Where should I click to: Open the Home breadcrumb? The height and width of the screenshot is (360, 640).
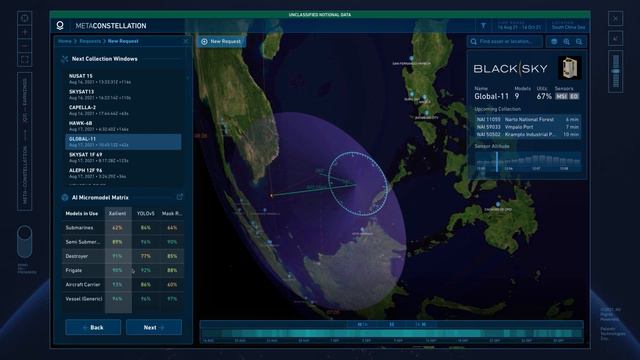[x=64, y=41]
